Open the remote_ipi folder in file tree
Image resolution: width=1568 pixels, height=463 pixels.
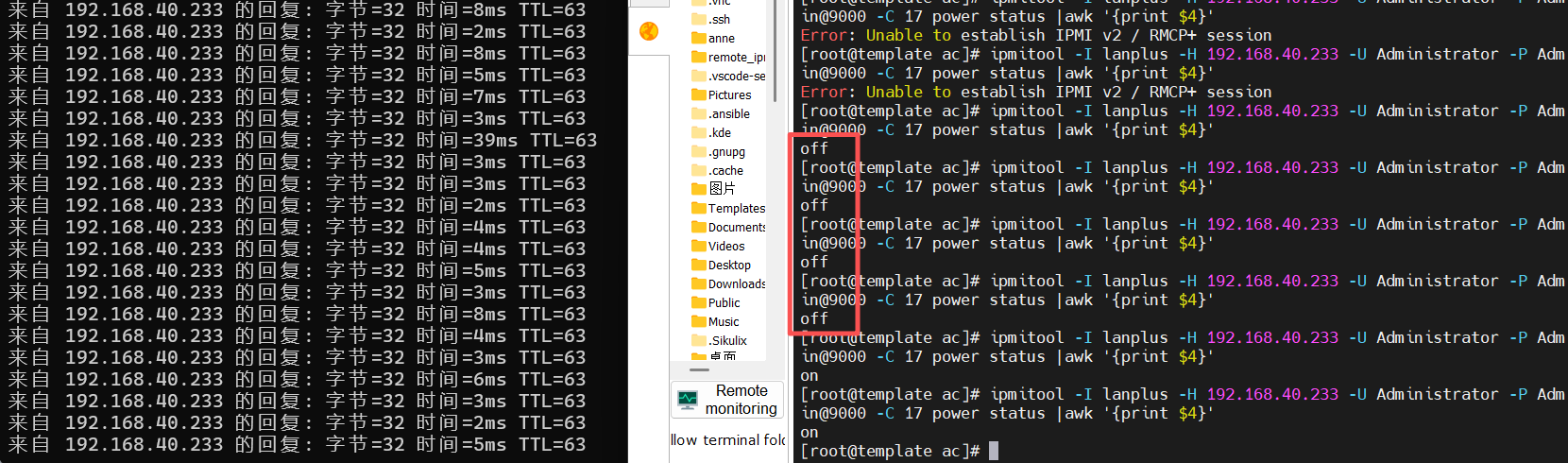(x=737, y=57)
